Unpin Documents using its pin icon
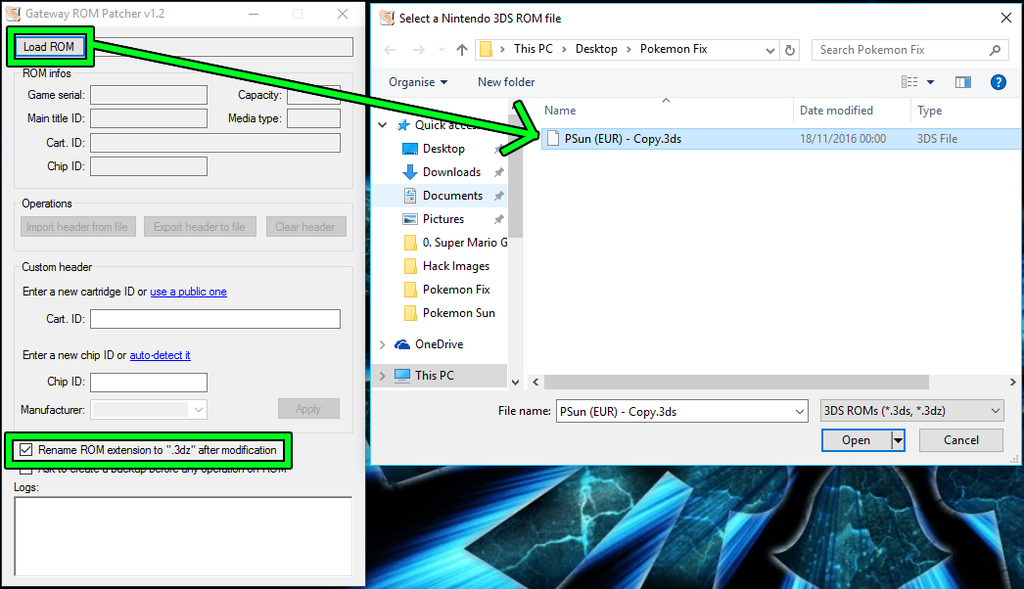 [x=499, y=196]
